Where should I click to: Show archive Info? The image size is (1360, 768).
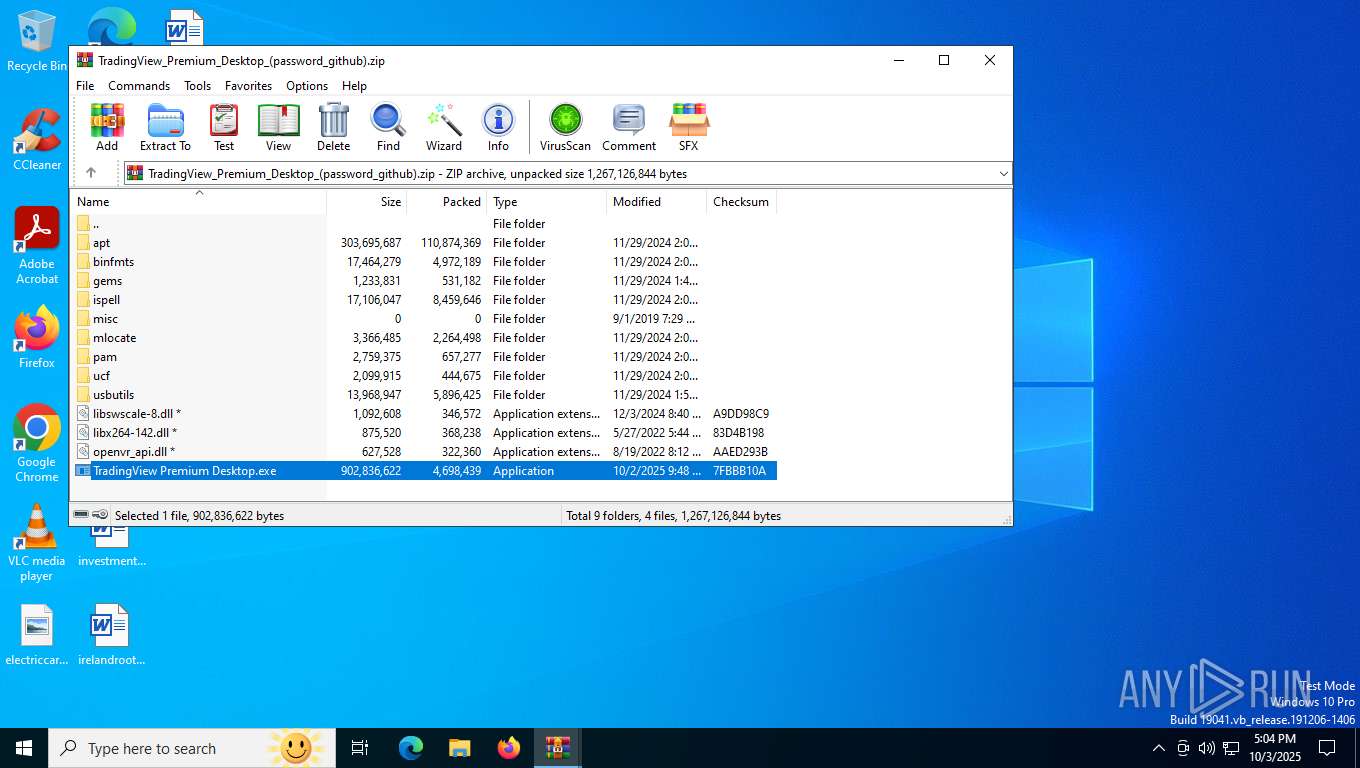(x=498, y=127)
